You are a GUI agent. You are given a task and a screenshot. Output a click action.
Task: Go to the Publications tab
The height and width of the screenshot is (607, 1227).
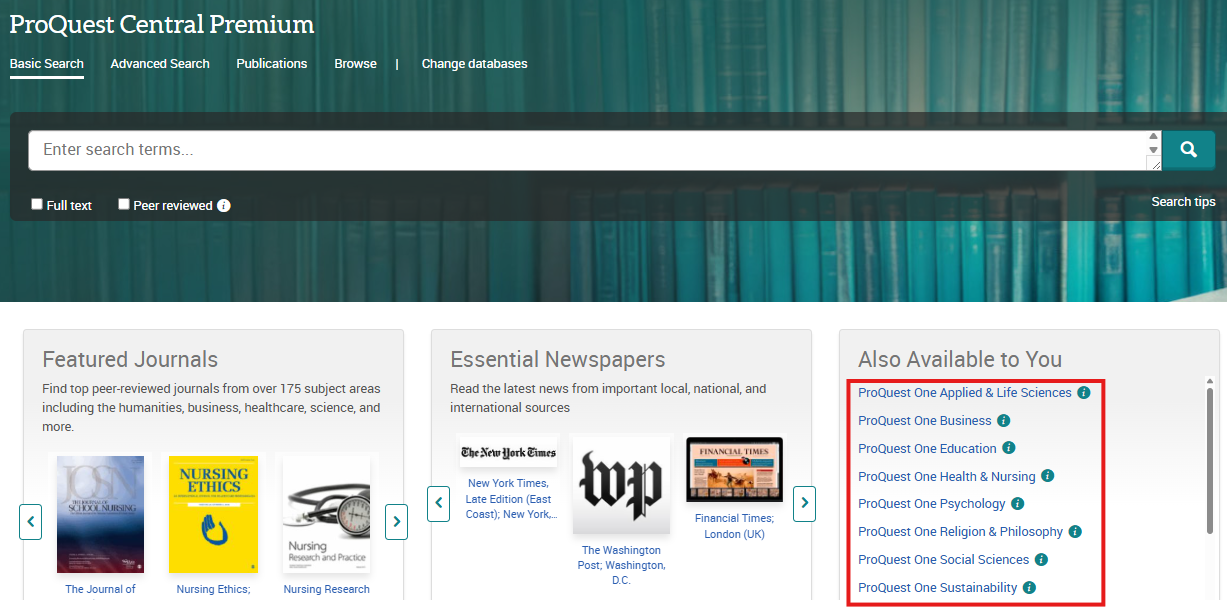point(272,64)
